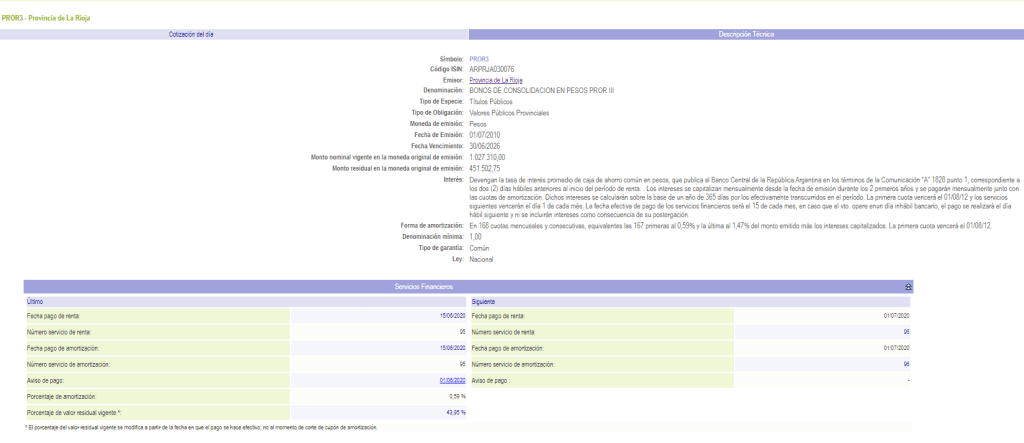Screen dimensions: 1024x443
Task: Click the residual amount 451.502,75
Action: [x=485, y=169]
